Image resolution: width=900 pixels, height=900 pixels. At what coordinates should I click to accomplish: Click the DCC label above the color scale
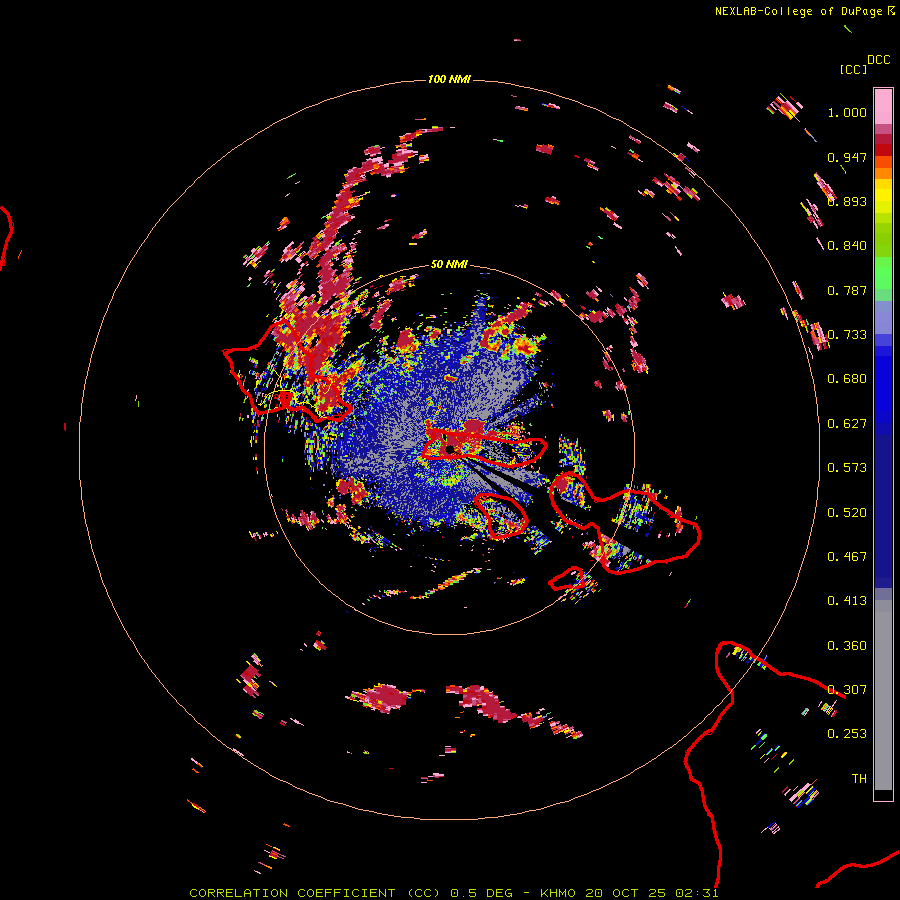[x=879, y=60]
